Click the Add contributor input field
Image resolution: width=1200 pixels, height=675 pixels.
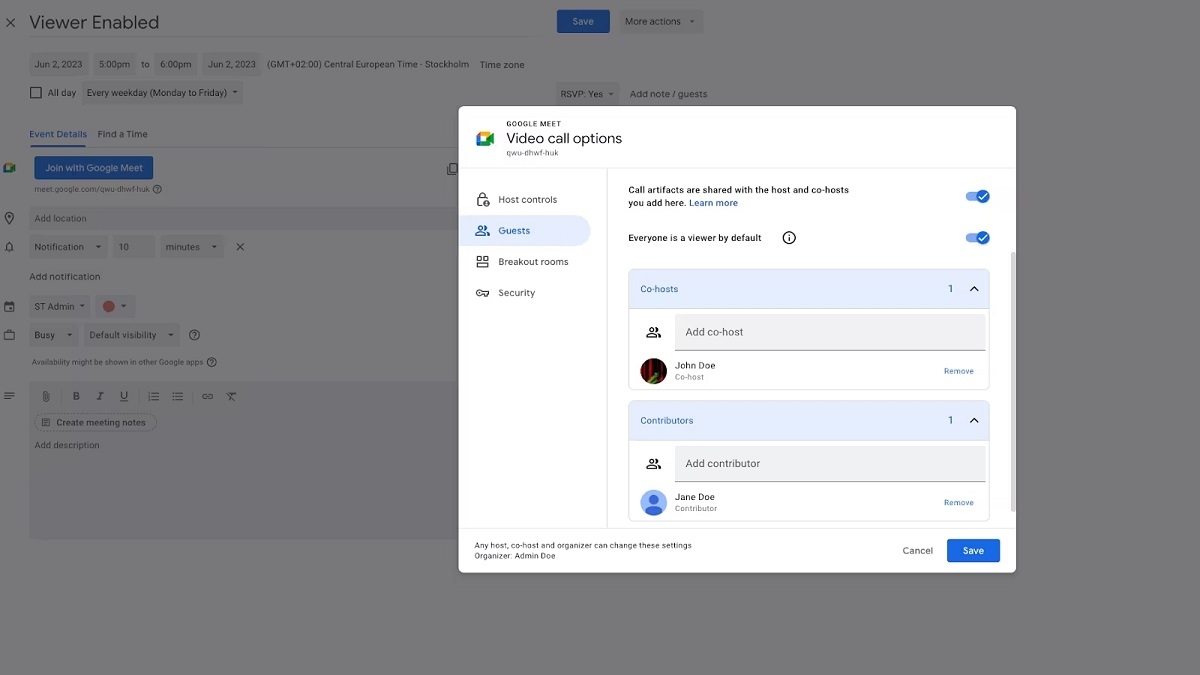point(830,463)
